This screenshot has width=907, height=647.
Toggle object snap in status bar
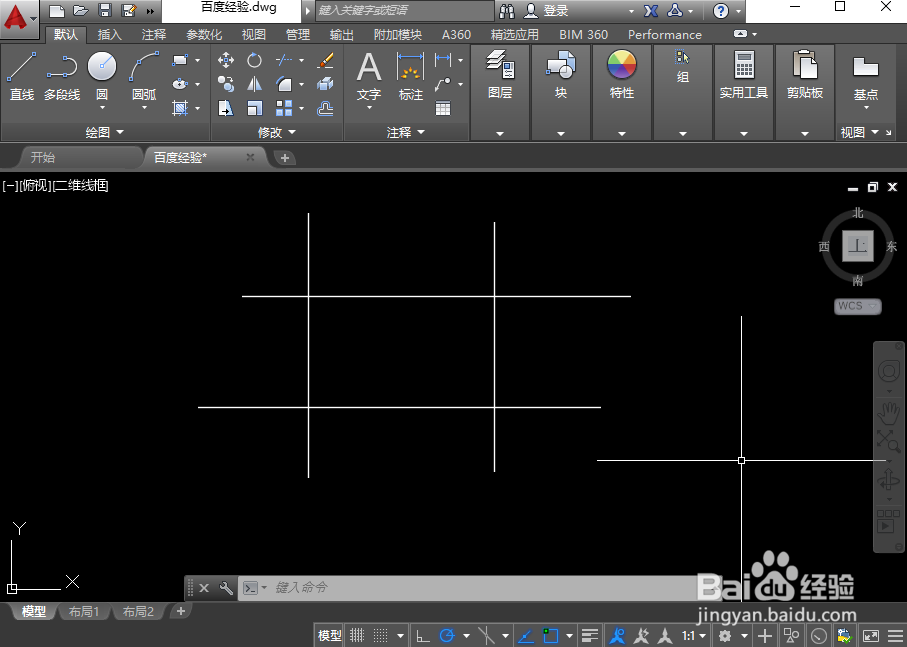coord(550,636)
